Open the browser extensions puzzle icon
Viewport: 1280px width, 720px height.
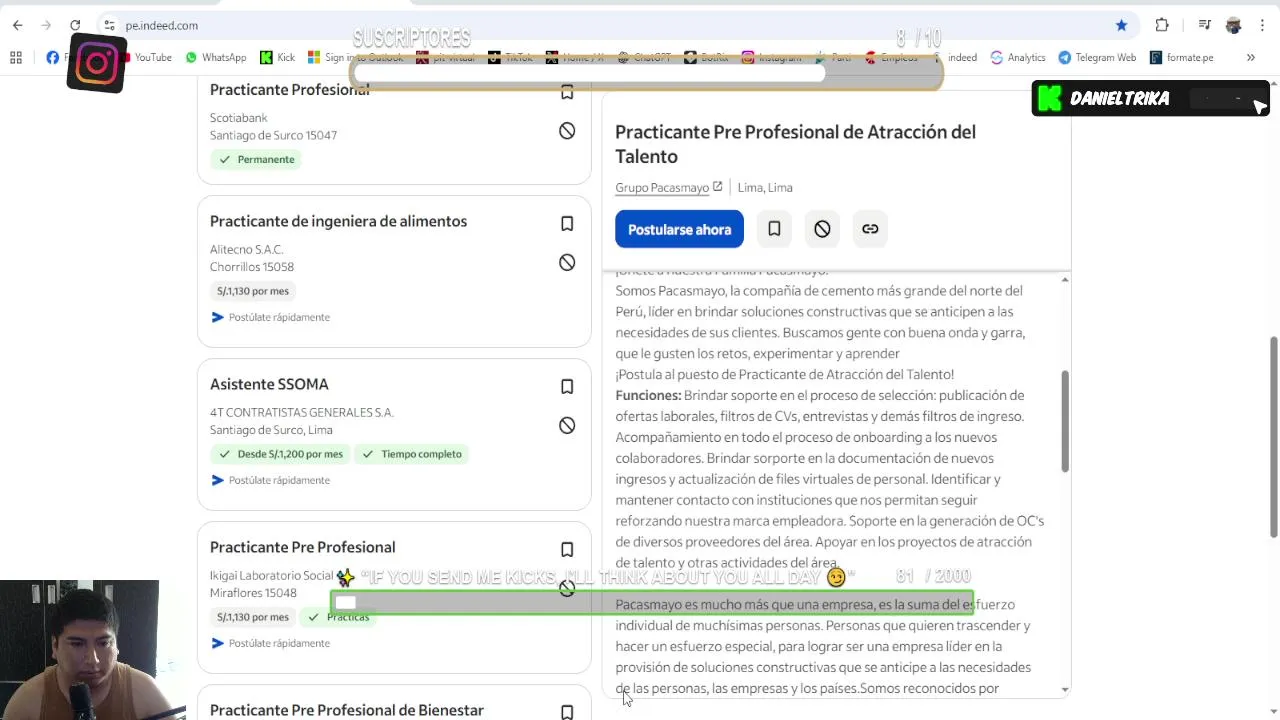click(1162, 25)
